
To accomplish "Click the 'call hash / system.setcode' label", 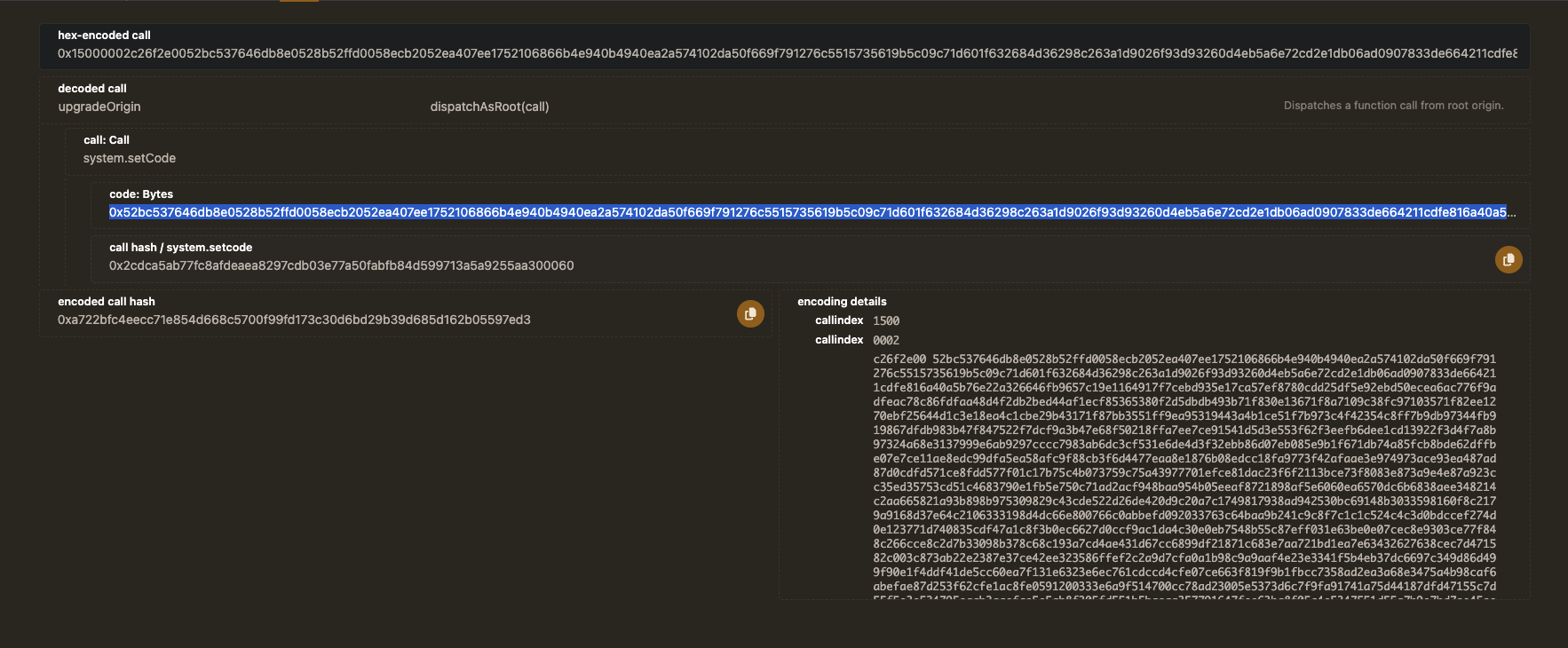I will [180, 248].
